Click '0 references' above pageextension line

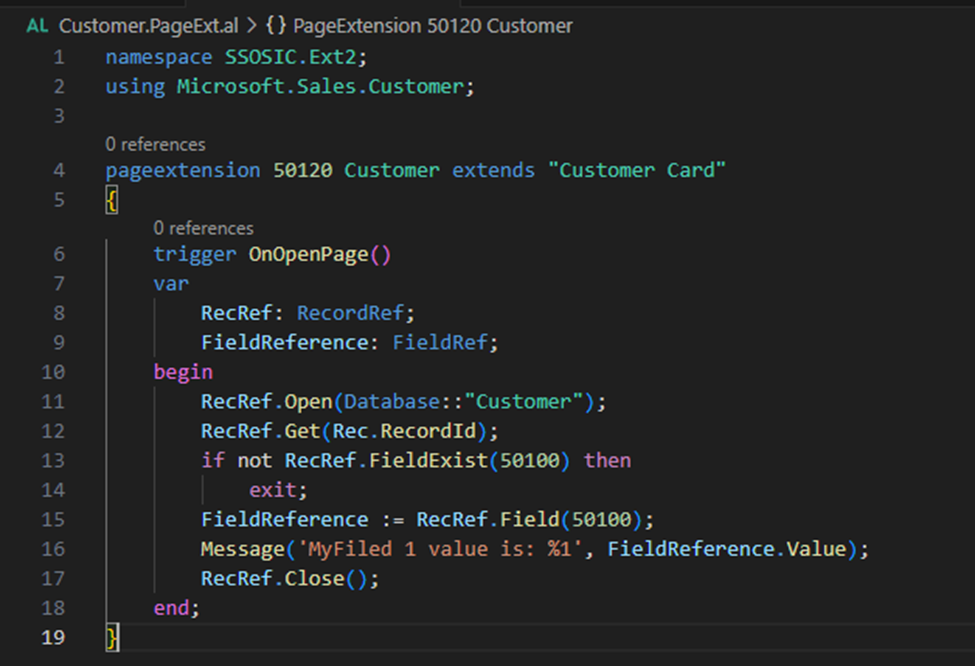(155, 144)
